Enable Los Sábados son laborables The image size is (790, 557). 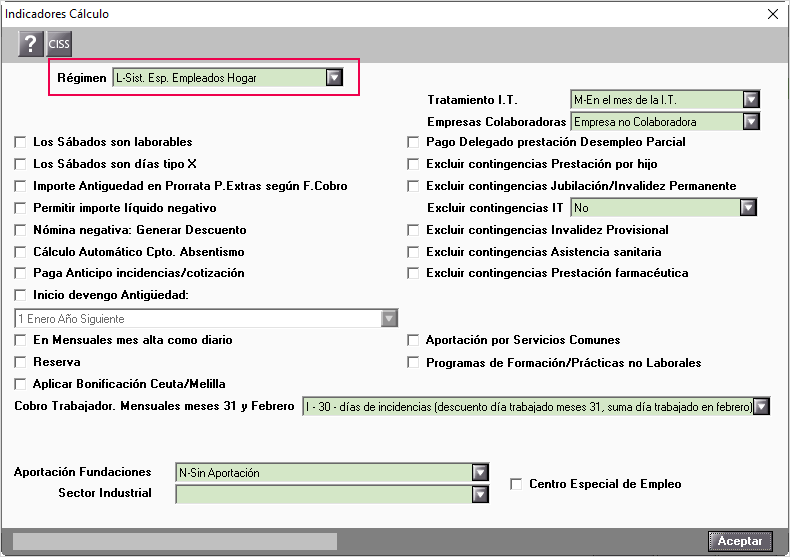[x=20, y=142]
